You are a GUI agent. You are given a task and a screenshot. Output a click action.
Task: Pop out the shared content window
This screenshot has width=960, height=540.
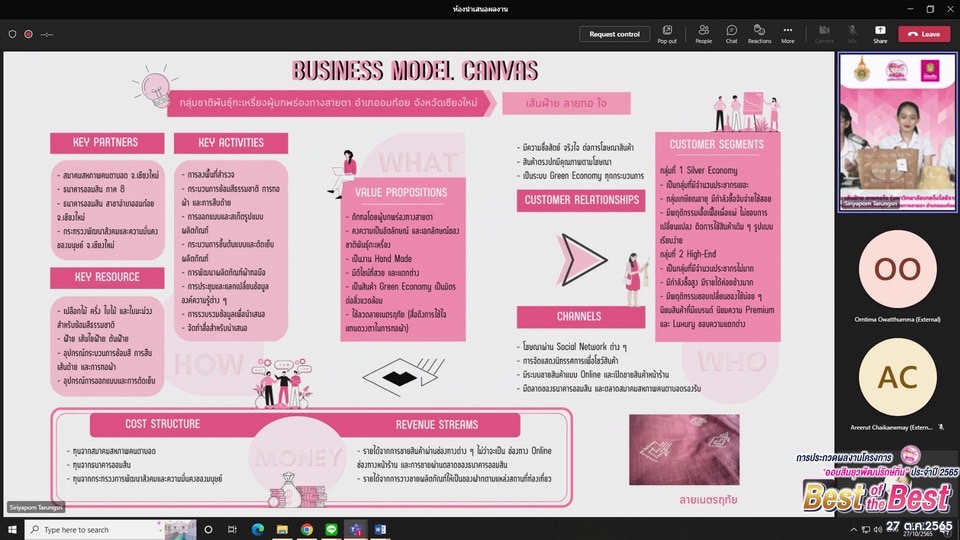pyautogui.click(x=667, y=34)
